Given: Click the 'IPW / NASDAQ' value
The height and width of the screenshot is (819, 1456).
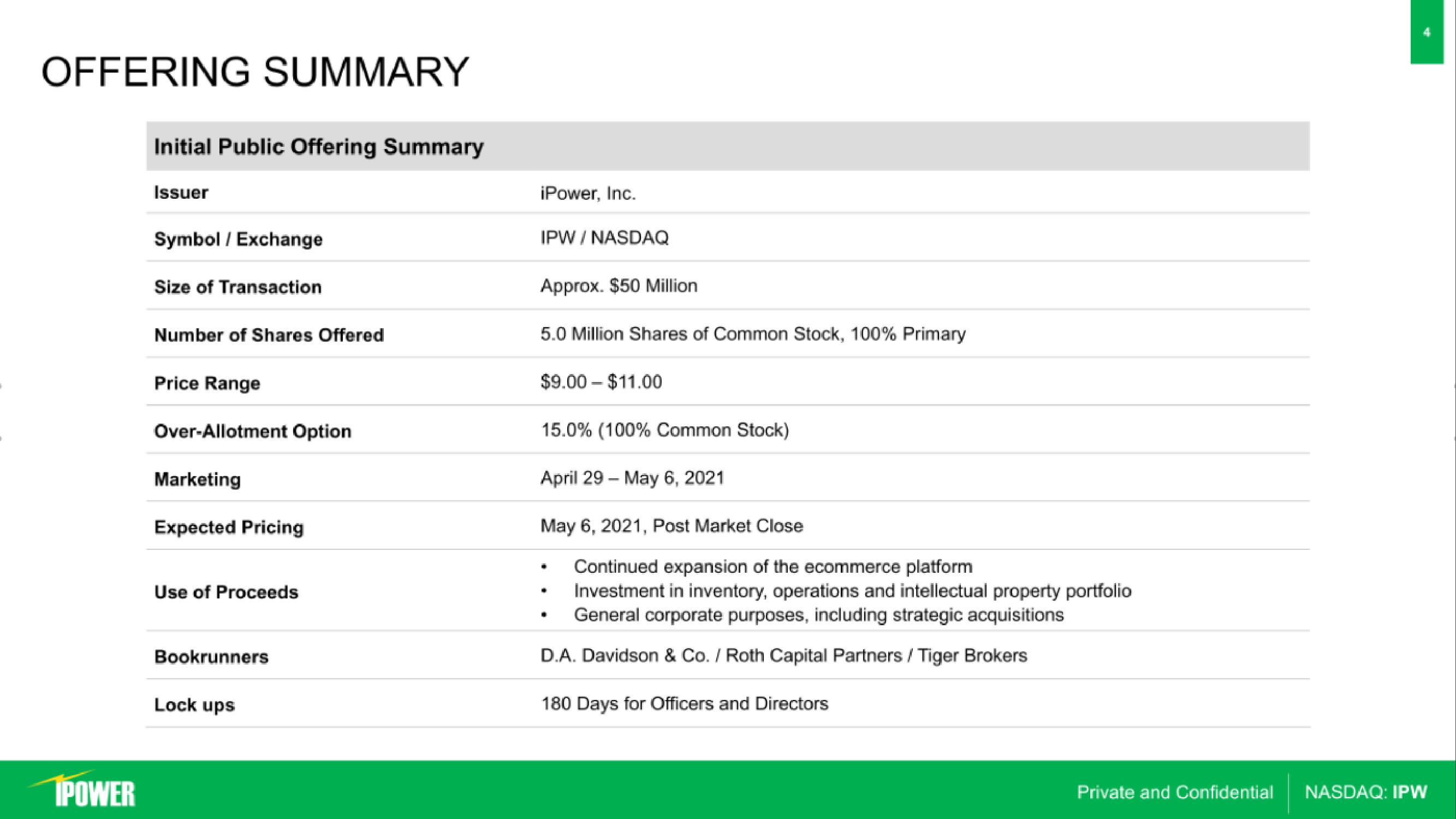Looking at the screenshot, I should coord(604,238).
